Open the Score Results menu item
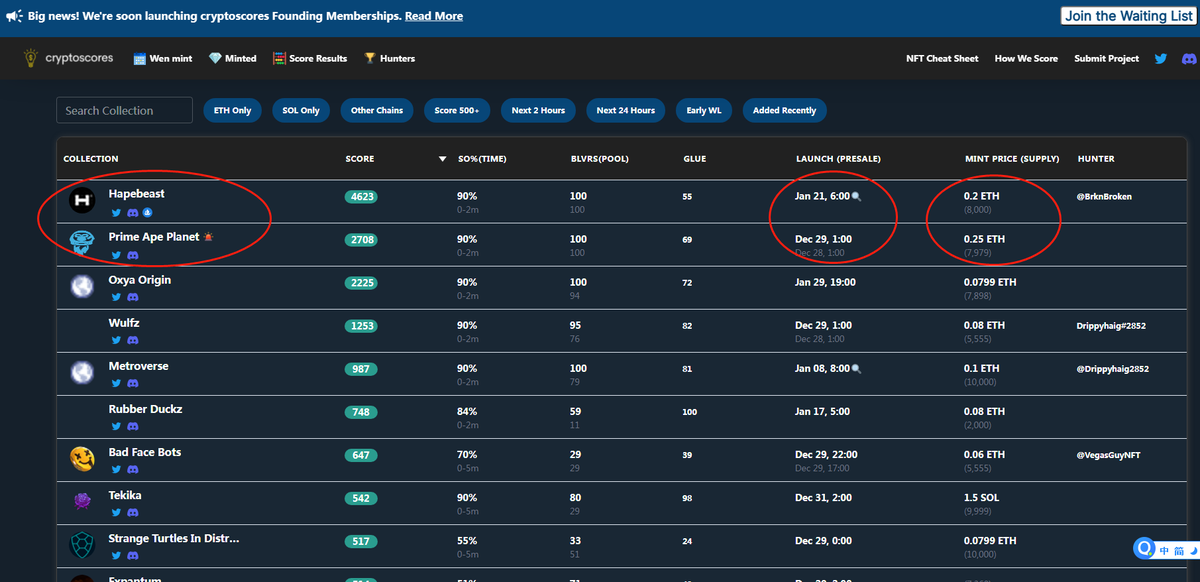 point(310,59)
